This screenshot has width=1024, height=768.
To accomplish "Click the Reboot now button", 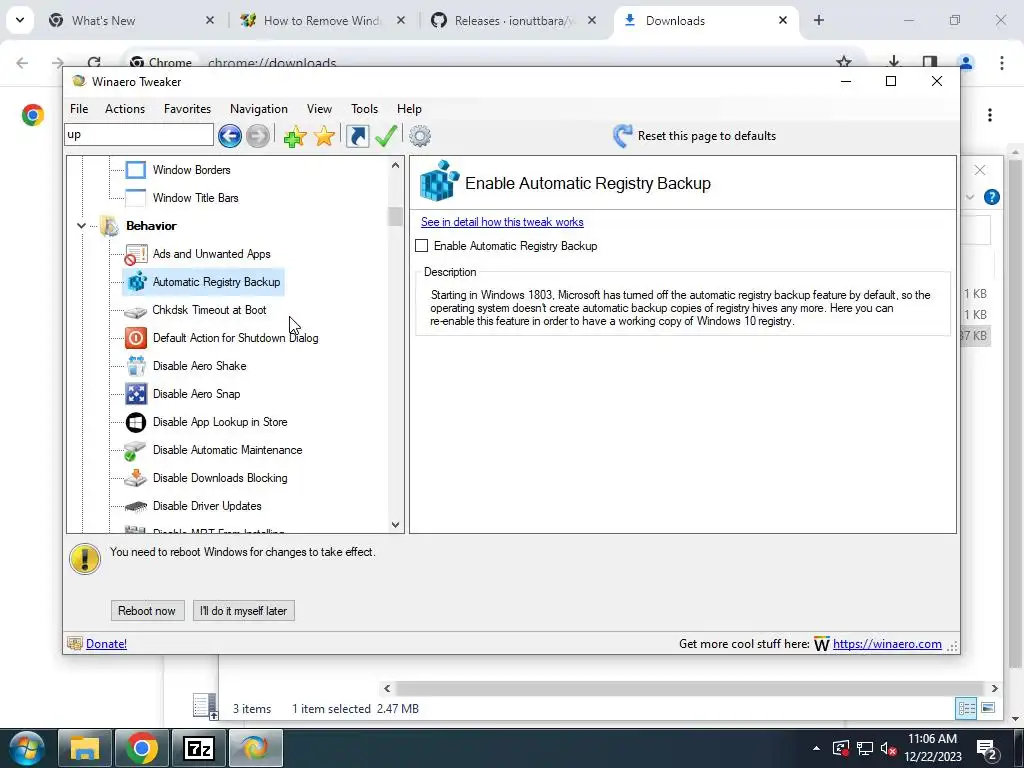I will [147, 611].
